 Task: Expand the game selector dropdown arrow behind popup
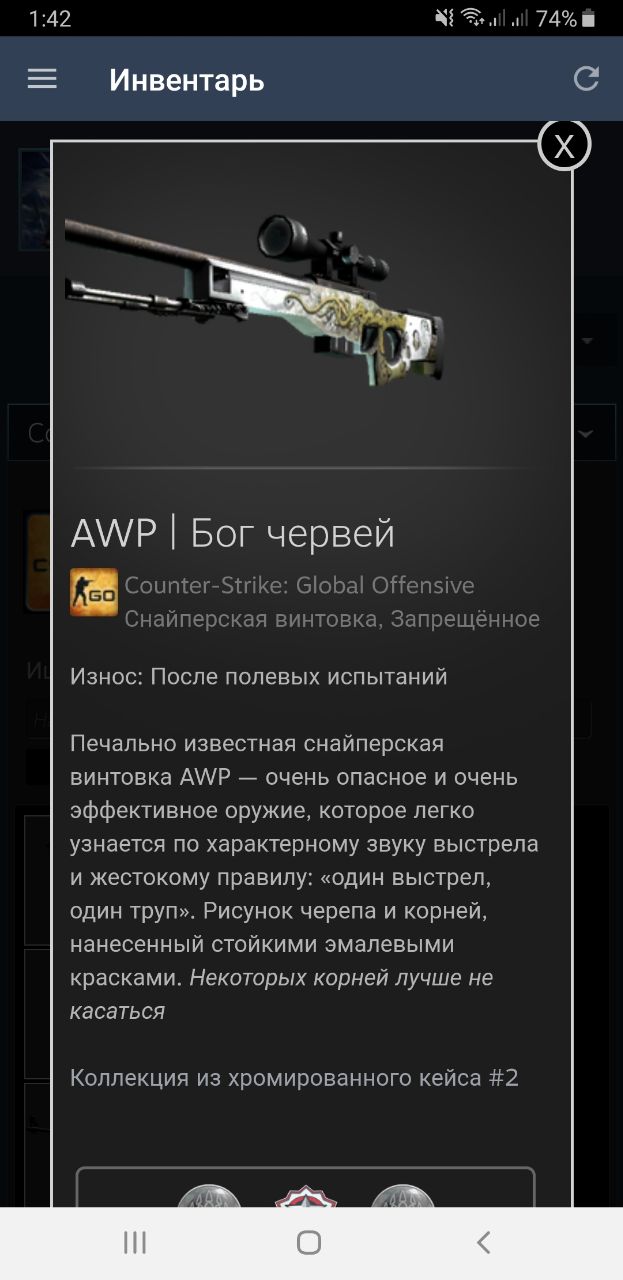pos(585,433)
